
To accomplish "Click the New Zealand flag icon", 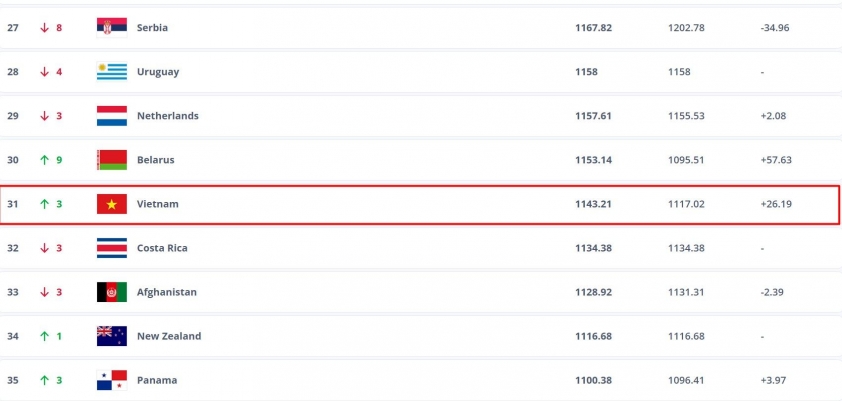I will click(x=112, y=336).
